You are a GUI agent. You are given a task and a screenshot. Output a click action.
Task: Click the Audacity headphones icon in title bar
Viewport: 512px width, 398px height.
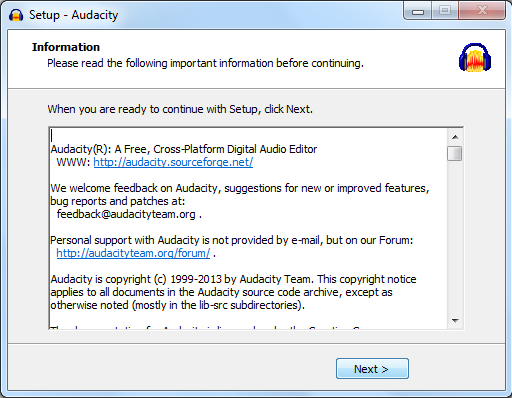click(16, 15)
